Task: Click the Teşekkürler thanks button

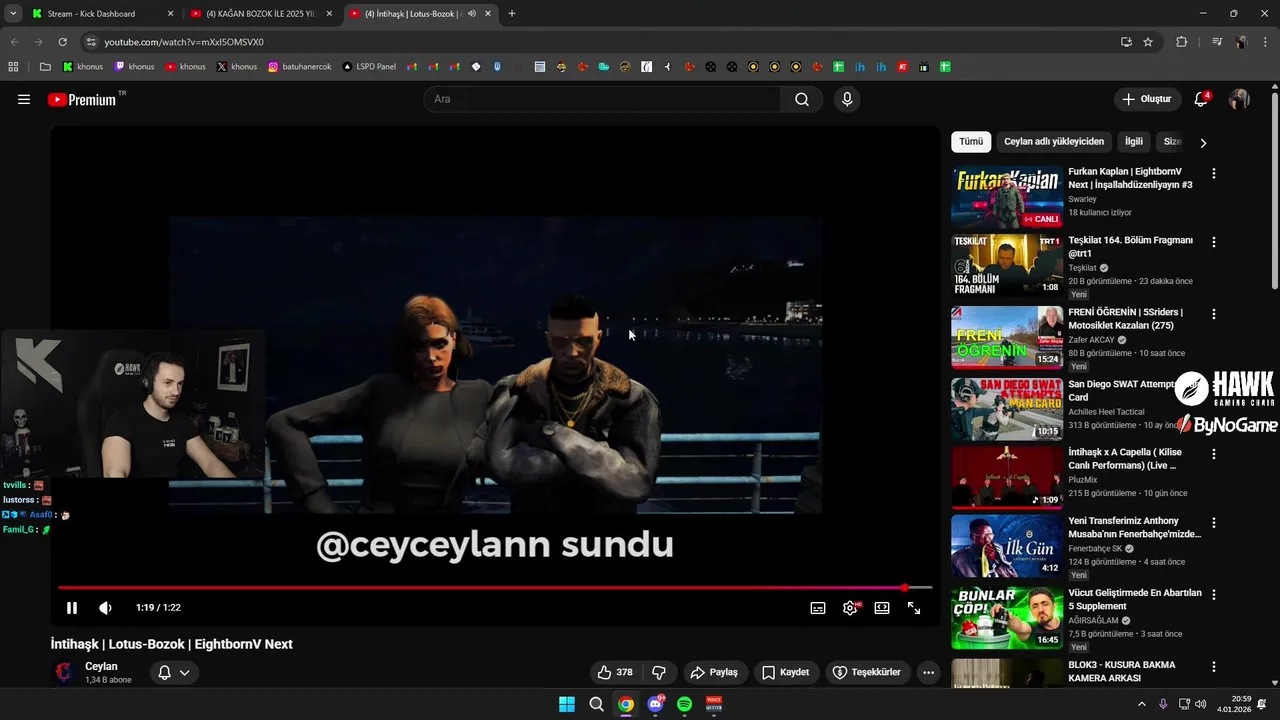Action: (x=867, y=672)
